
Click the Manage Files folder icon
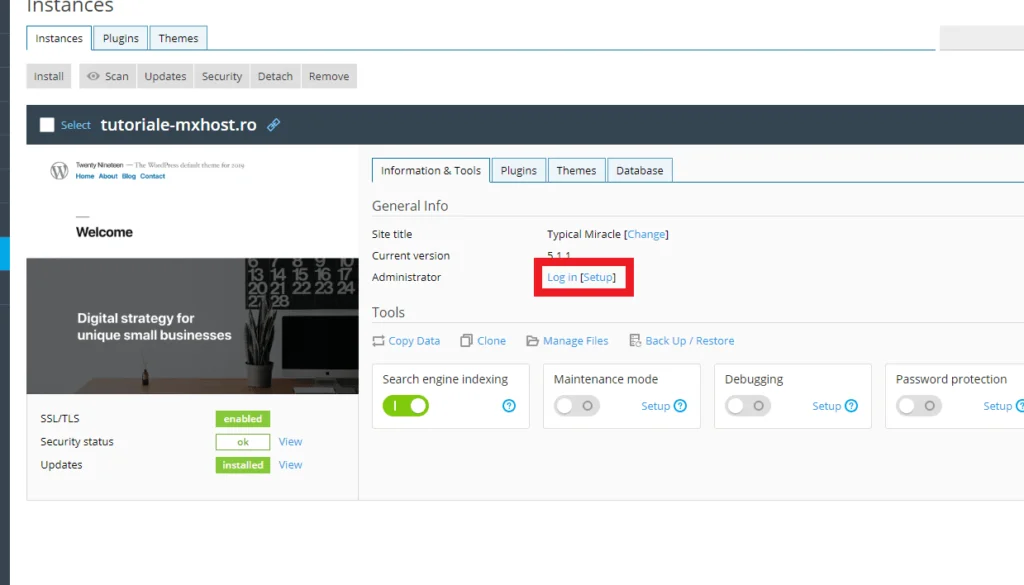coord(532,341)
